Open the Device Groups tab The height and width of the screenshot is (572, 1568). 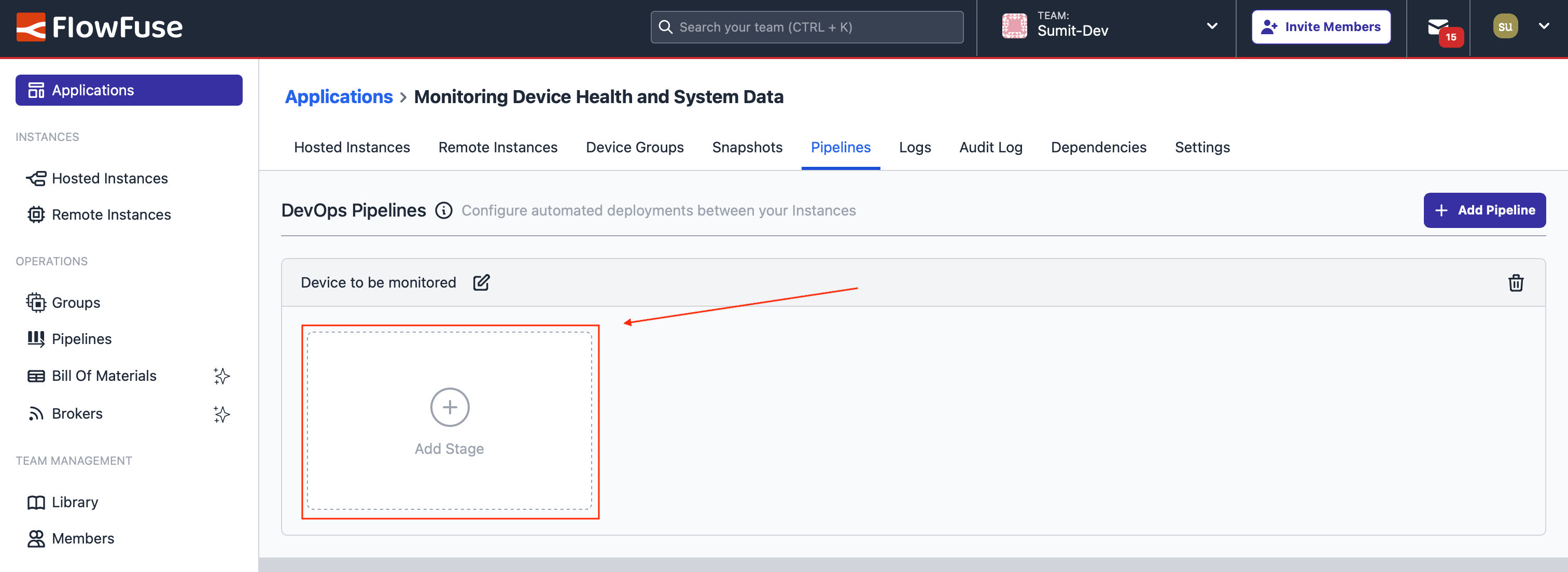(x=634, y=147)
